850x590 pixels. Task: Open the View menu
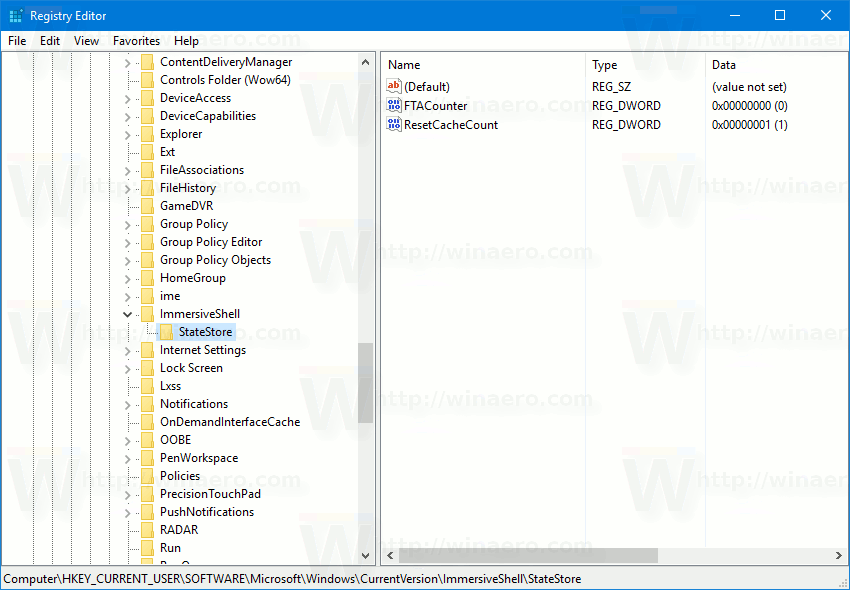pyautogui.click(x=86, y=40)
